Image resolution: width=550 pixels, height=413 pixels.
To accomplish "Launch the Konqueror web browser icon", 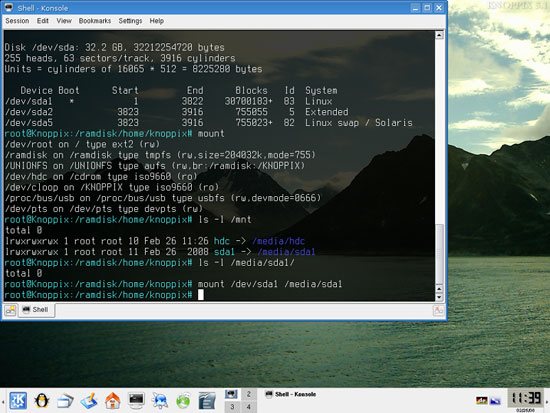I will pyautogui.click(x=160, y=400).
